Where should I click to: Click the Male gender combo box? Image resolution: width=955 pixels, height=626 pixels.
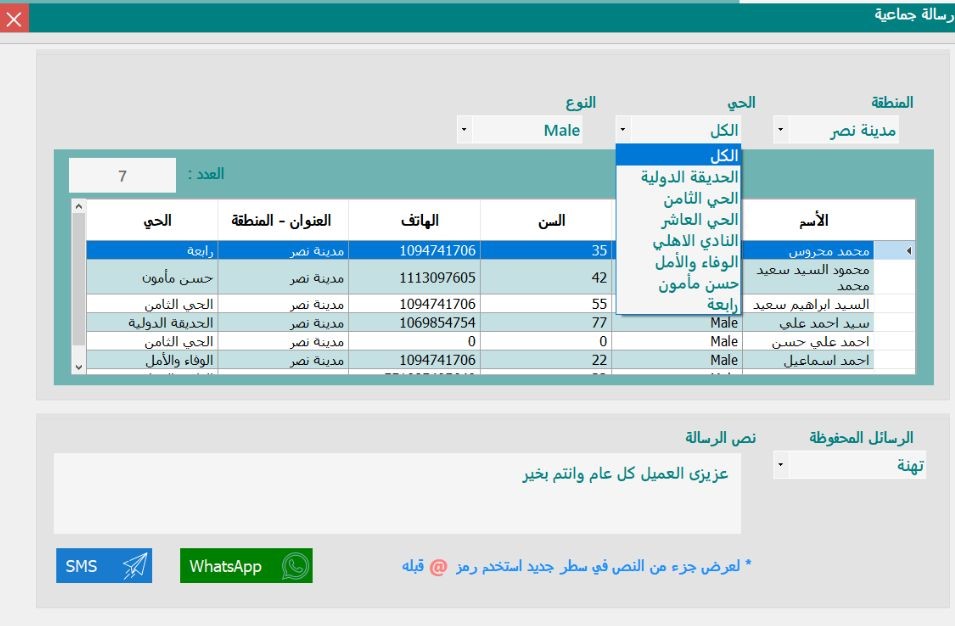click(x=520, y=130)
